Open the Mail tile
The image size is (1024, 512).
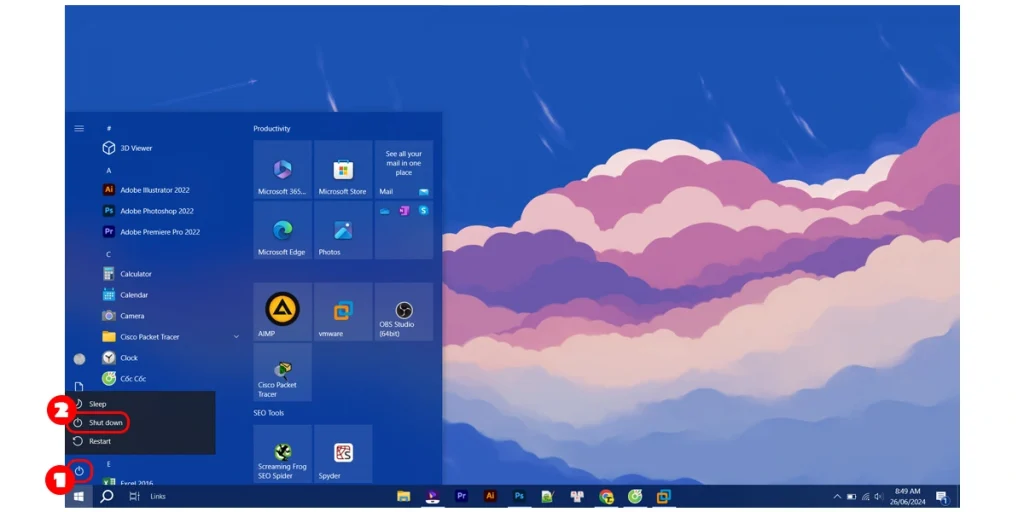click(x=404, y=169)
